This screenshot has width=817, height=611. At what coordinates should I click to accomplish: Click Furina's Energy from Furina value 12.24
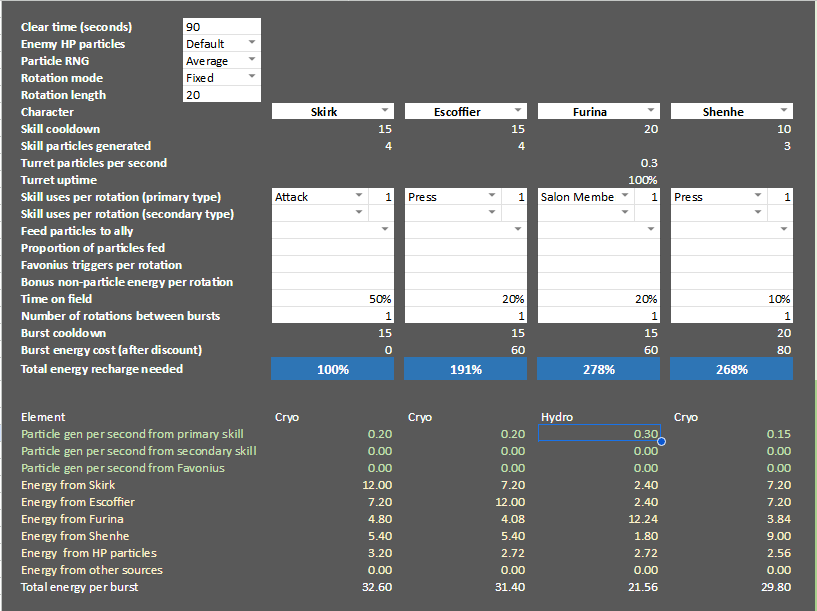pyautogui.click(x=642, y=519)
